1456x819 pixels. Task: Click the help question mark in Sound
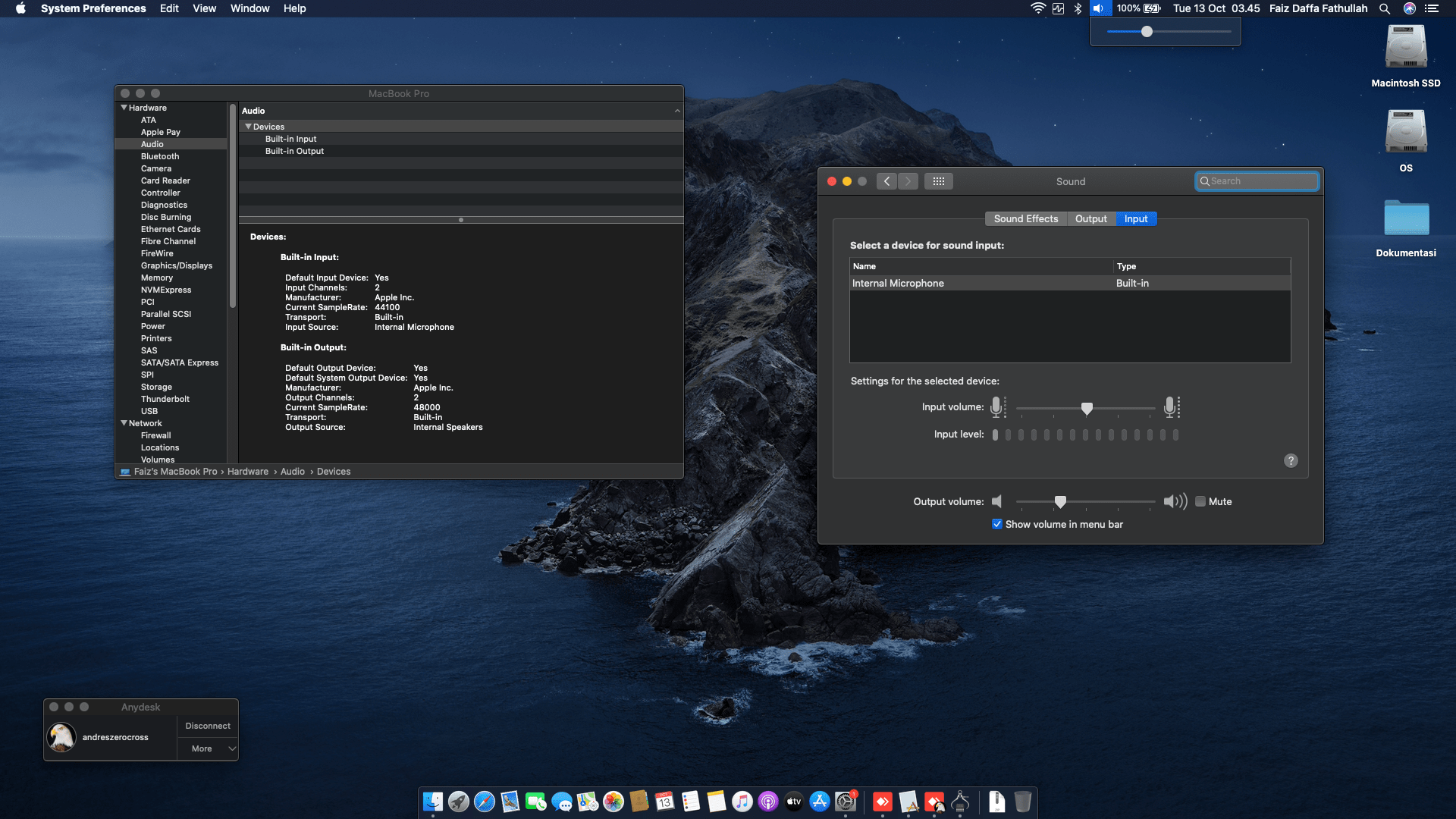pos(1291,460)
